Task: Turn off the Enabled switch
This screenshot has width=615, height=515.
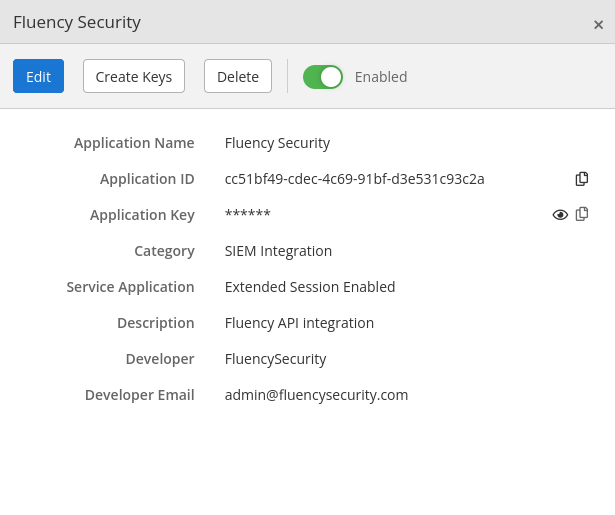Action: pos(323,77)
